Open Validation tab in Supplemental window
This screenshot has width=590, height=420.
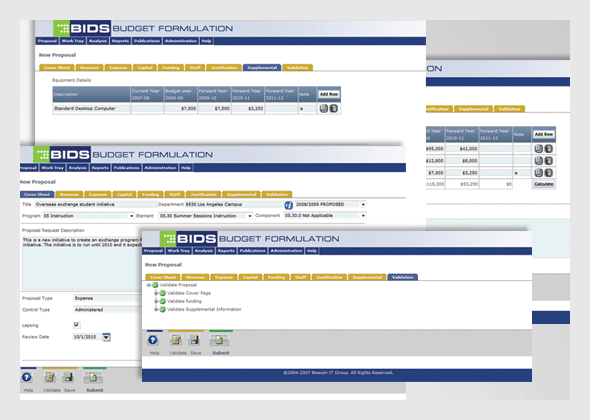[298, 68]
